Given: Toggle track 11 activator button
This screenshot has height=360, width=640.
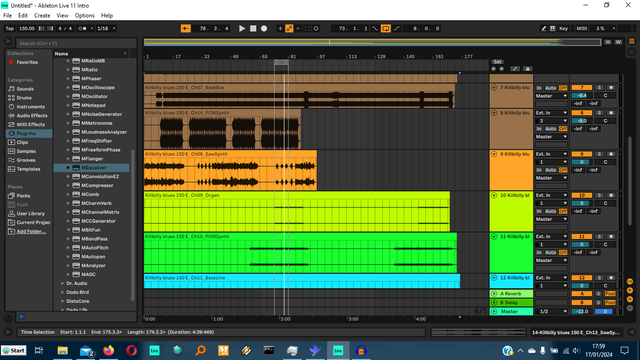Looking at the screenshot, I should (582, 237).
